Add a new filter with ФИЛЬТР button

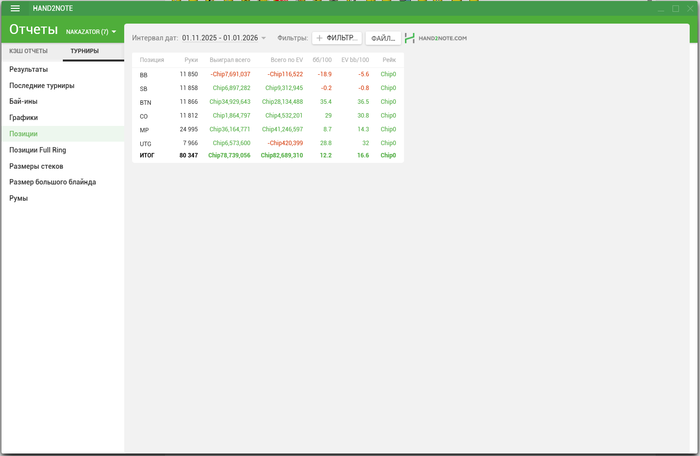(x=337, y=38)
